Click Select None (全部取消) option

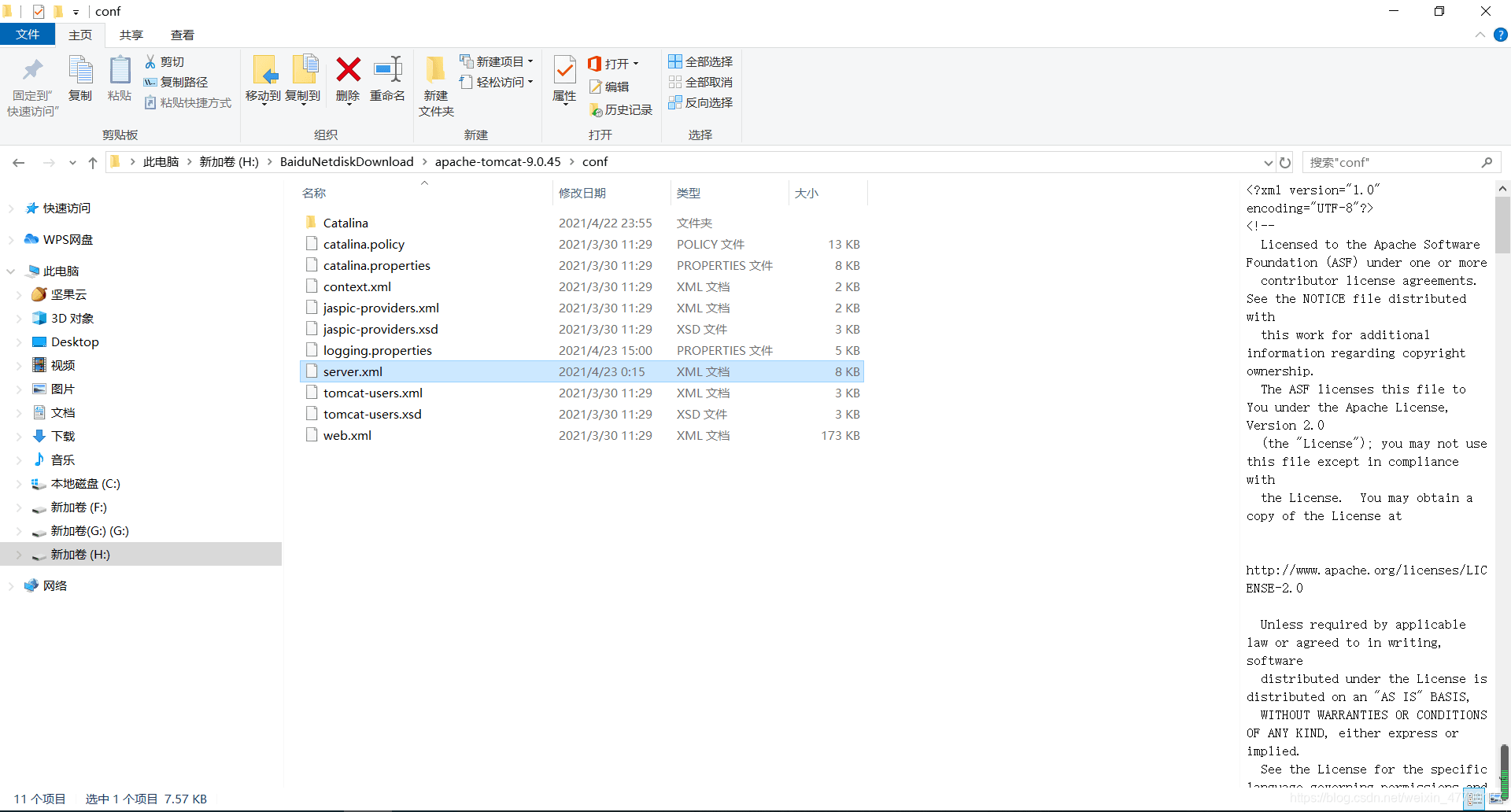coord(700,82)
